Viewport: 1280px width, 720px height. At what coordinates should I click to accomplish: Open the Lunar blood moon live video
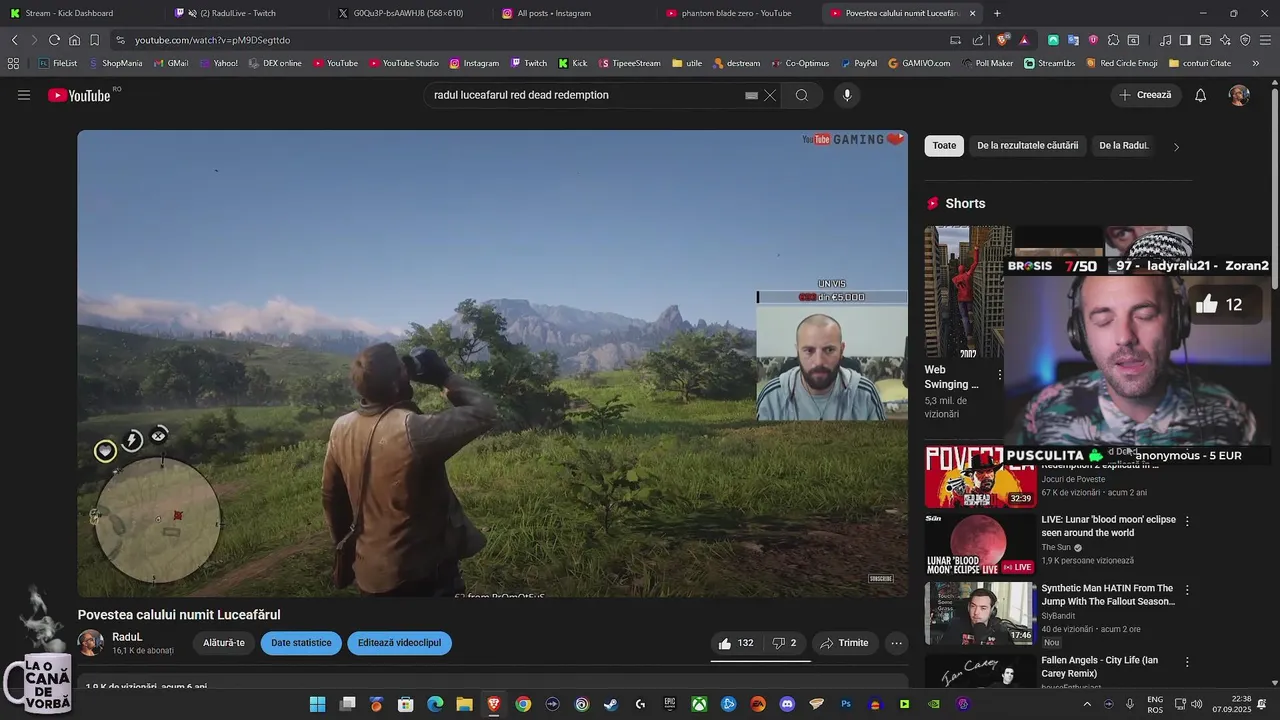coord(979,545)
